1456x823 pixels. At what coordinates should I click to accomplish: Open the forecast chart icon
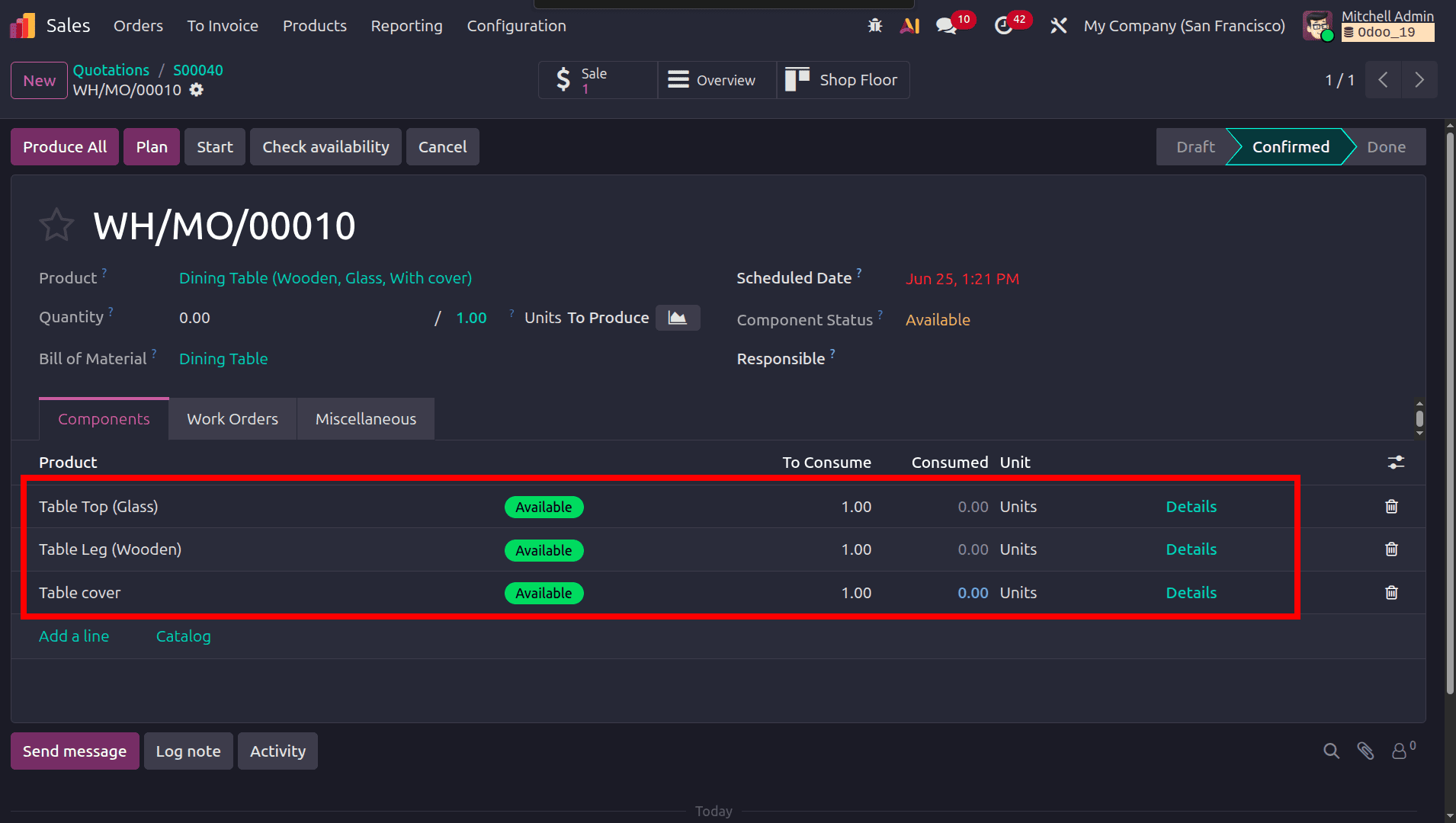[x=678, y=318]
